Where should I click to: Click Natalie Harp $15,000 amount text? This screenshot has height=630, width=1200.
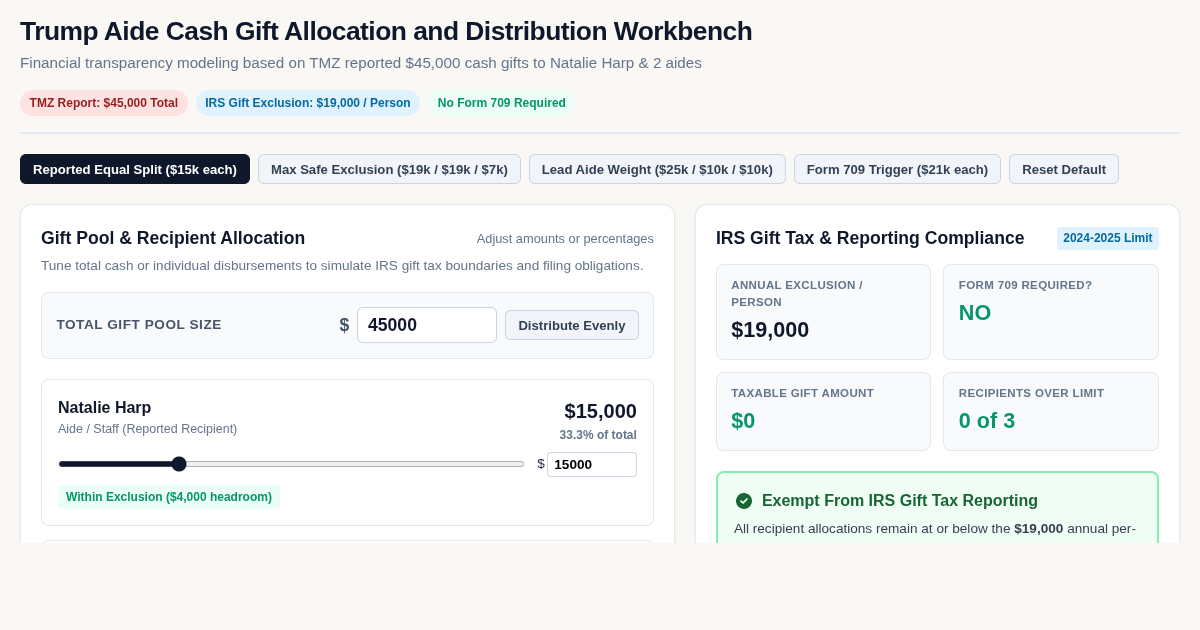point(600,411)
